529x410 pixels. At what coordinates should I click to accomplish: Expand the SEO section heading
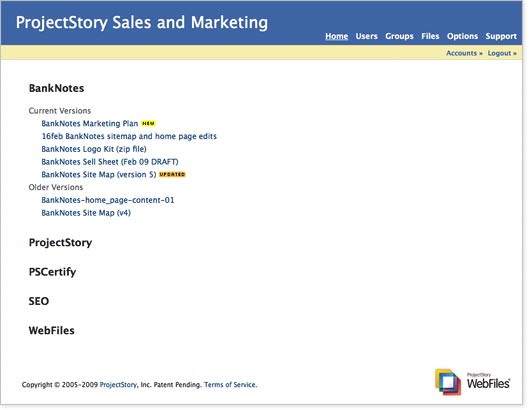[x=39, y=301]
